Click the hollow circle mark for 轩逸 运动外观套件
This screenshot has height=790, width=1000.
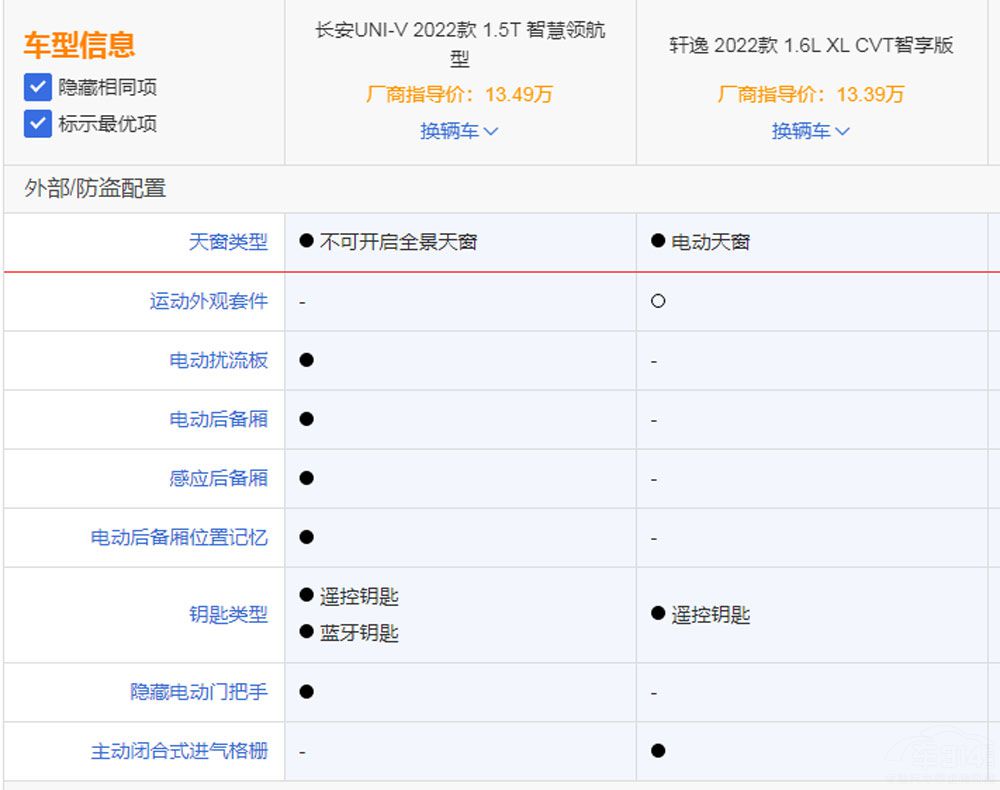pos(657,302)
